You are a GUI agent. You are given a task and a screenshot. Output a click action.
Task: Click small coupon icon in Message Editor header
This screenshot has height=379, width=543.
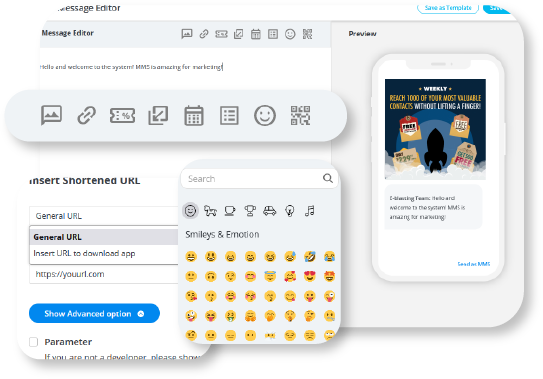click(221, 34)
